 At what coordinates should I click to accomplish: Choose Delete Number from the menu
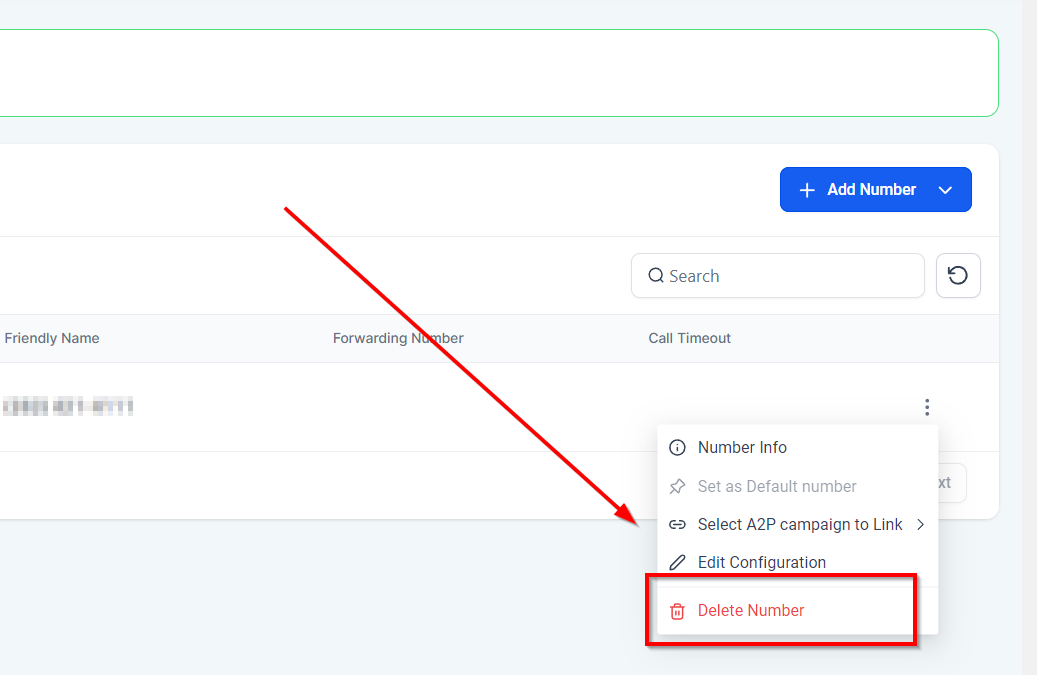pos(750,611)
